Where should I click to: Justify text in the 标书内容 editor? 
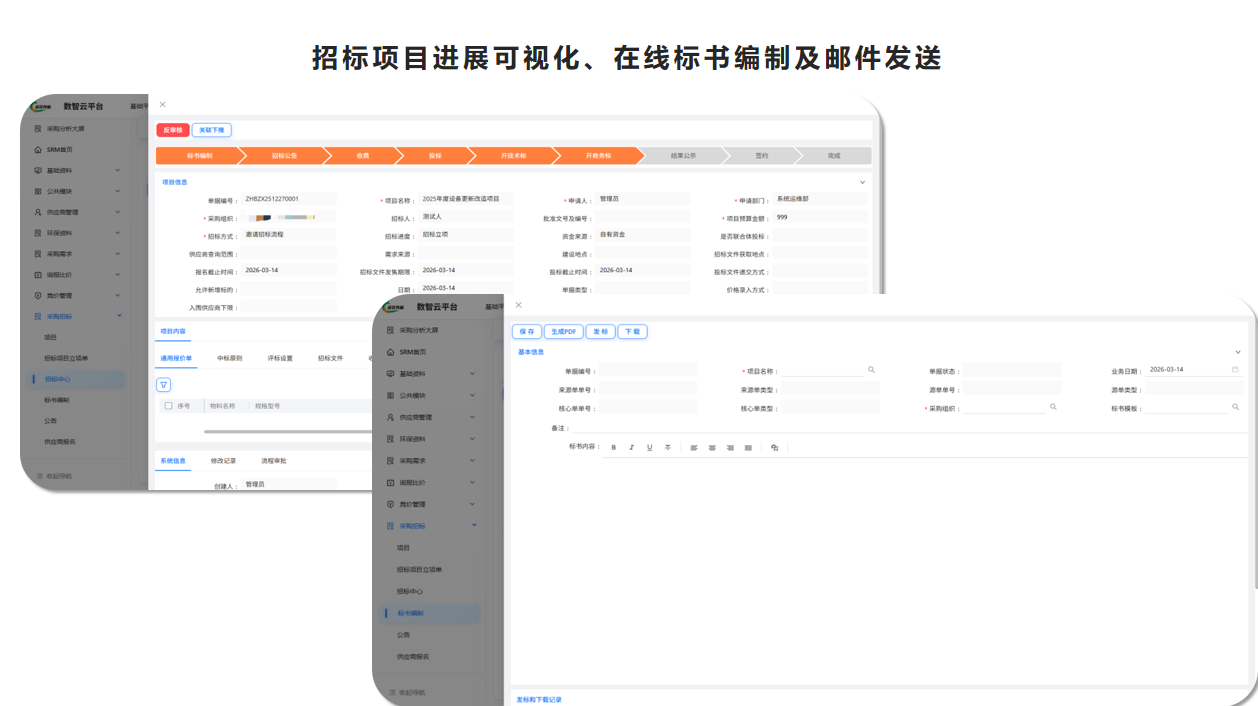point(748,448)
